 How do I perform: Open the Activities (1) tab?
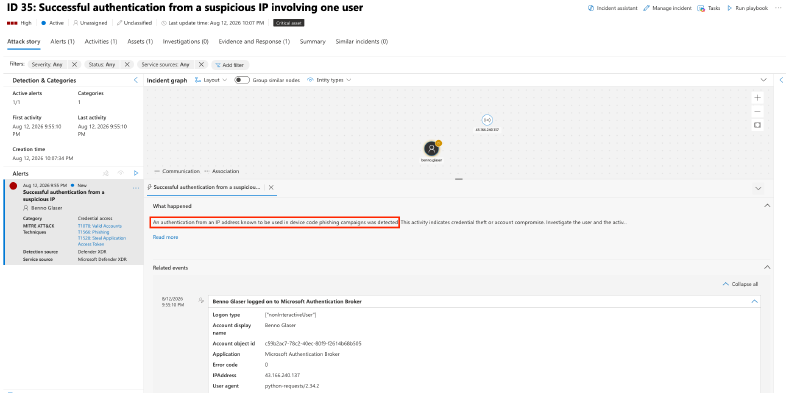click(x=101, y=42)
